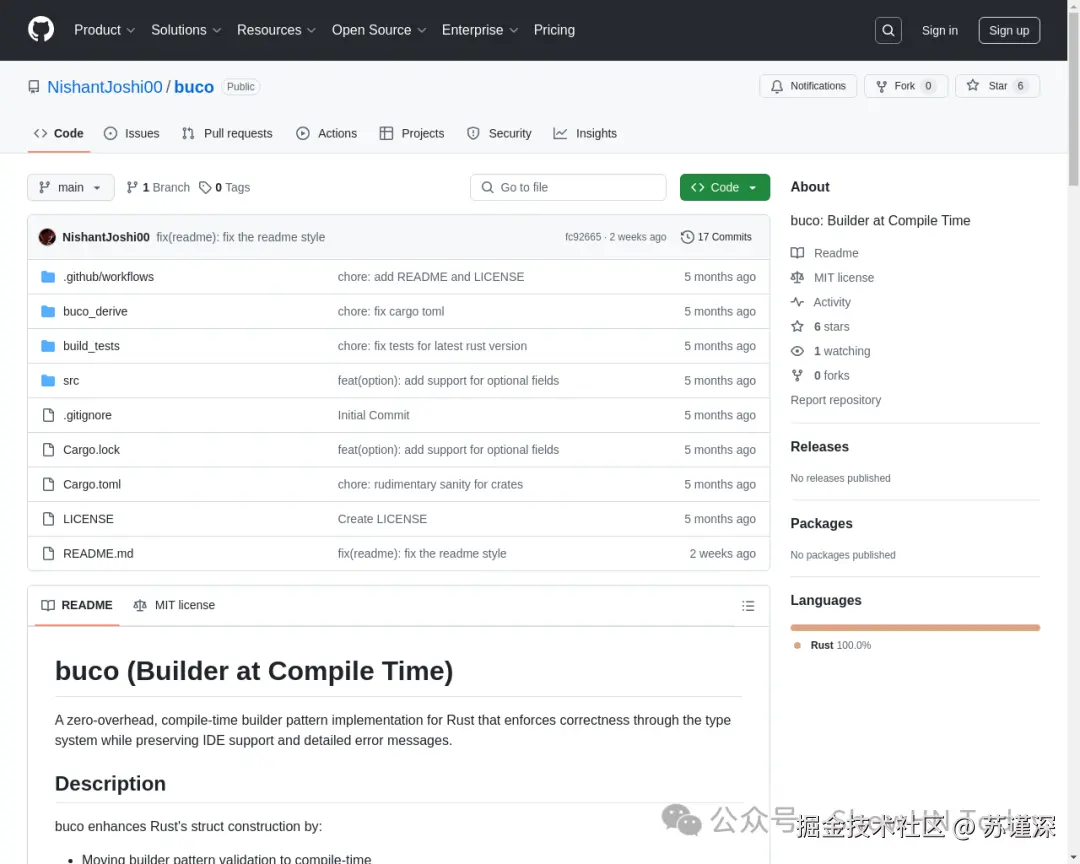Click the forks icon in About
Image resolution: width=1080 pixels, height=864 pixels.
point(797,375)
